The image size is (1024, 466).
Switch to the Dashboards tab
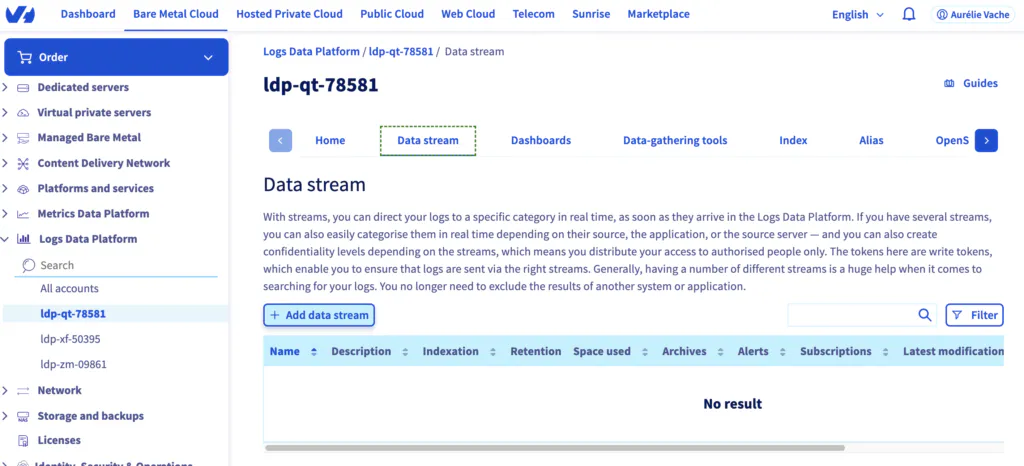pos(541,140)
